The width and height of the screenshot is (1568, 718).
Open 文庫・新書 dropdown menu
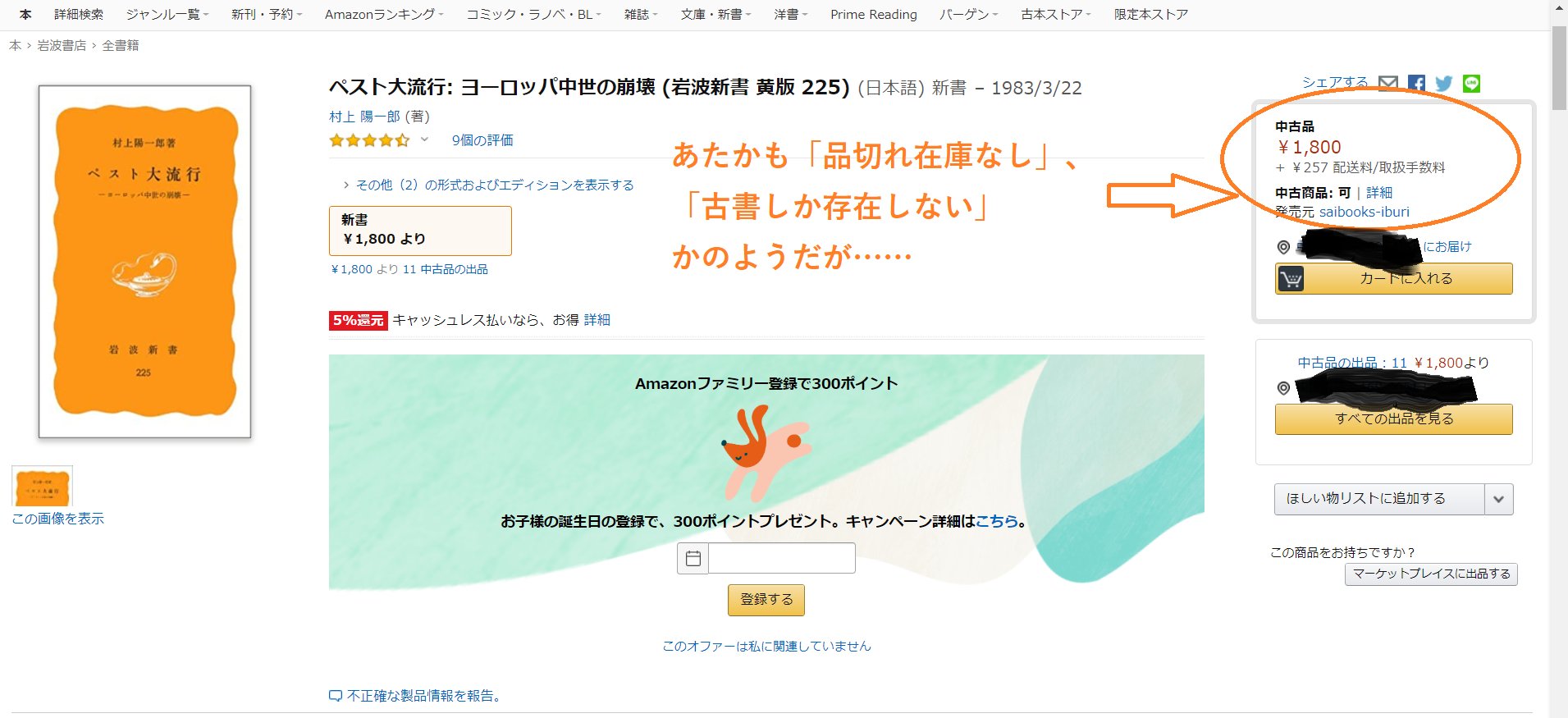(715, 14)
